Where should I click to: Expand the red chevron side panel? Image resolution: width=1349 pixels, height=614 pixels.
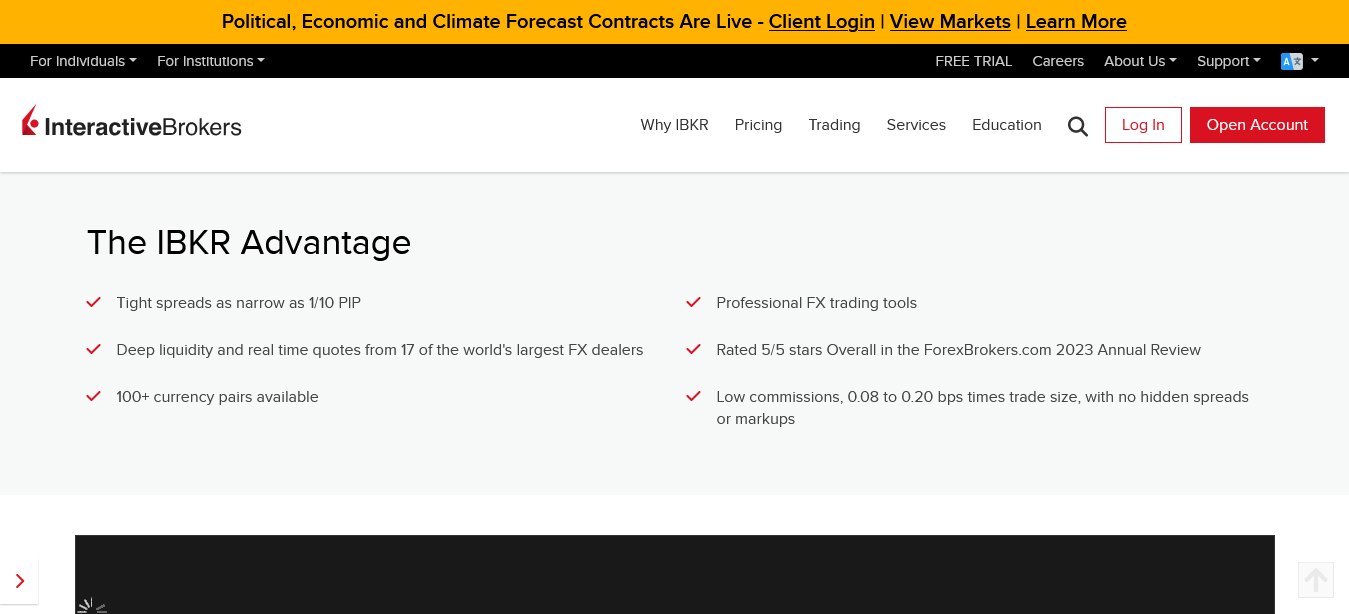click(19, 581)
